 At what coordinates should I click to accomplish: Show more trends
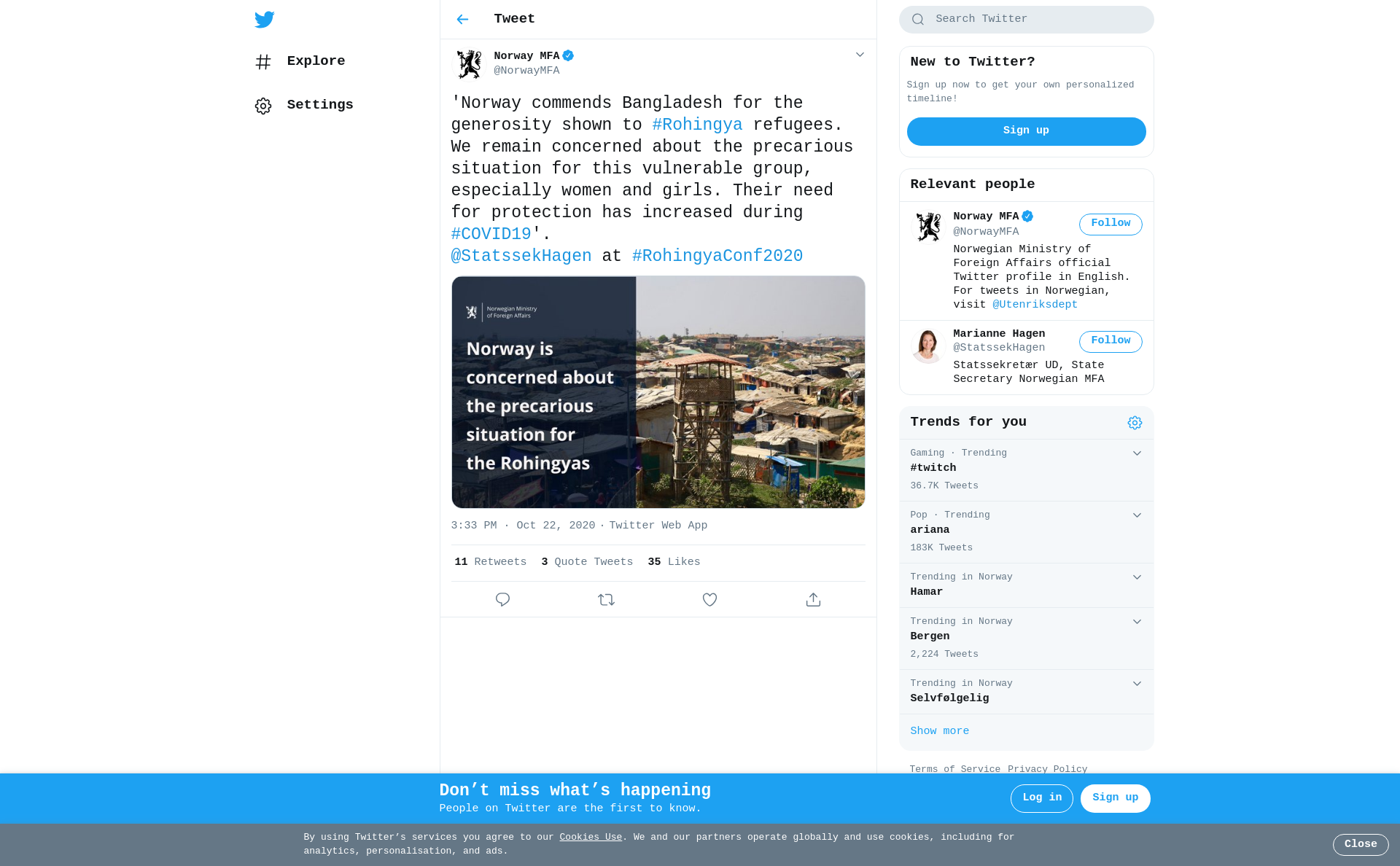939,731
